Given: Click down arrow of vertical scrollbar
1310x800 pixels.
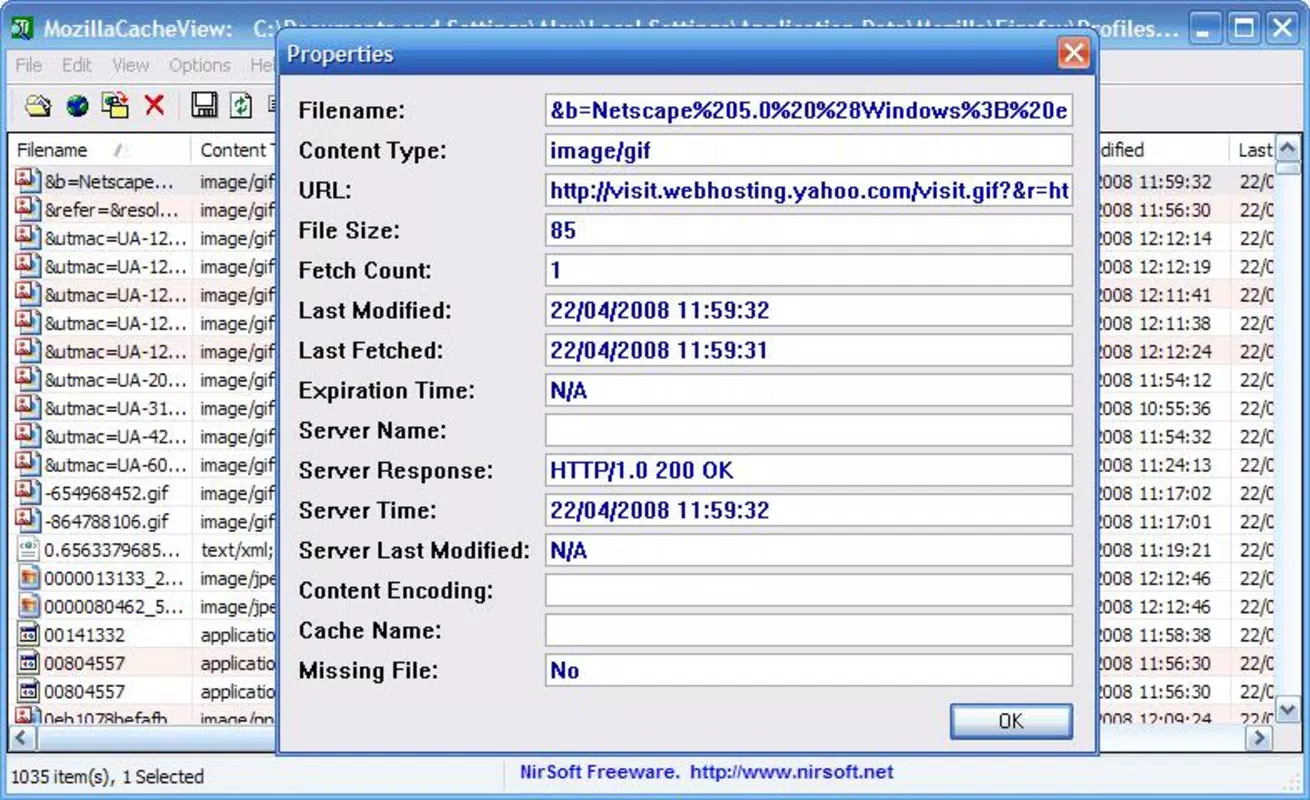Looking at the screenshot, I should pos(1288,710).
